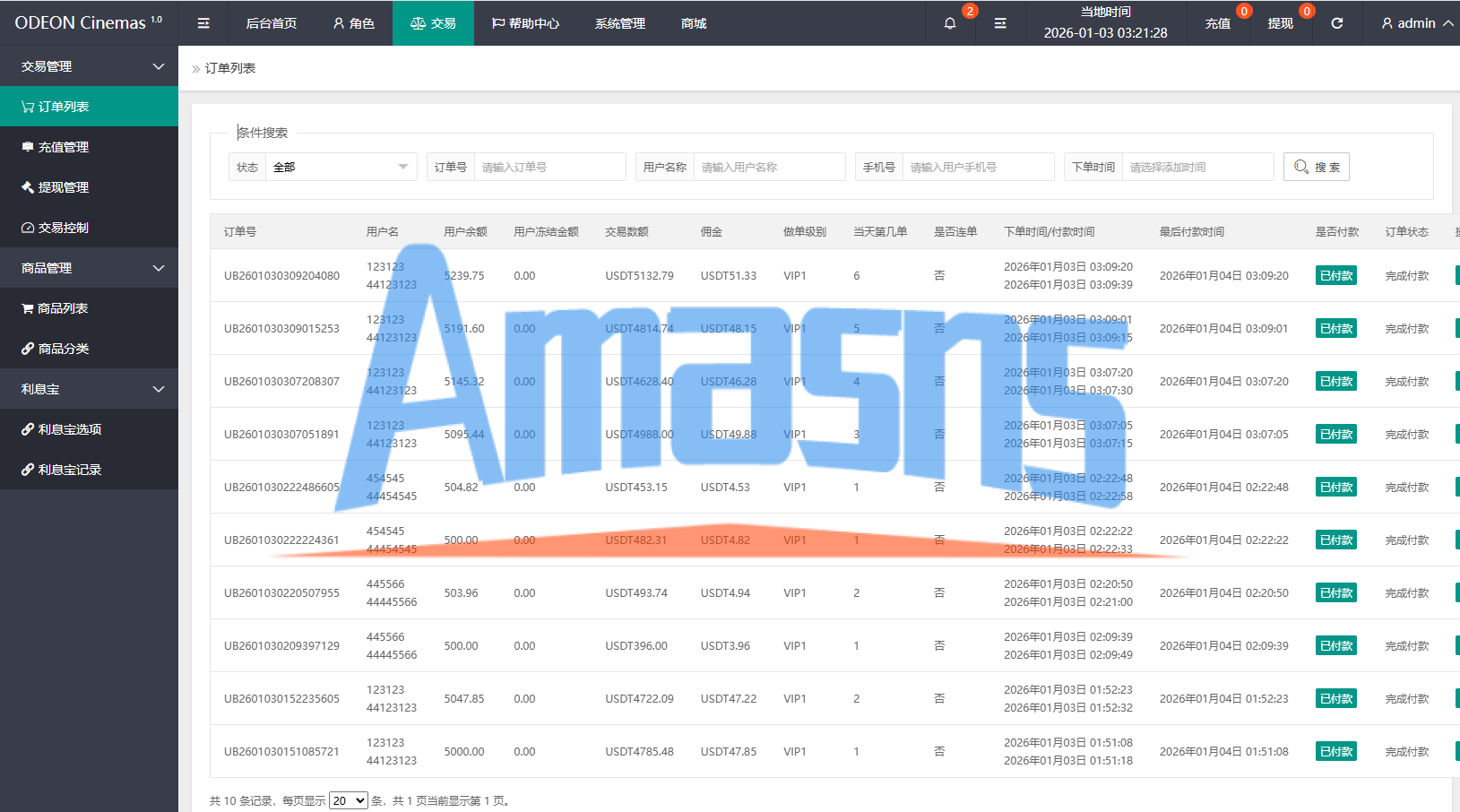1460x812 pixels.
Task: Open 商城 menu
Action: [x=694, y=23]
